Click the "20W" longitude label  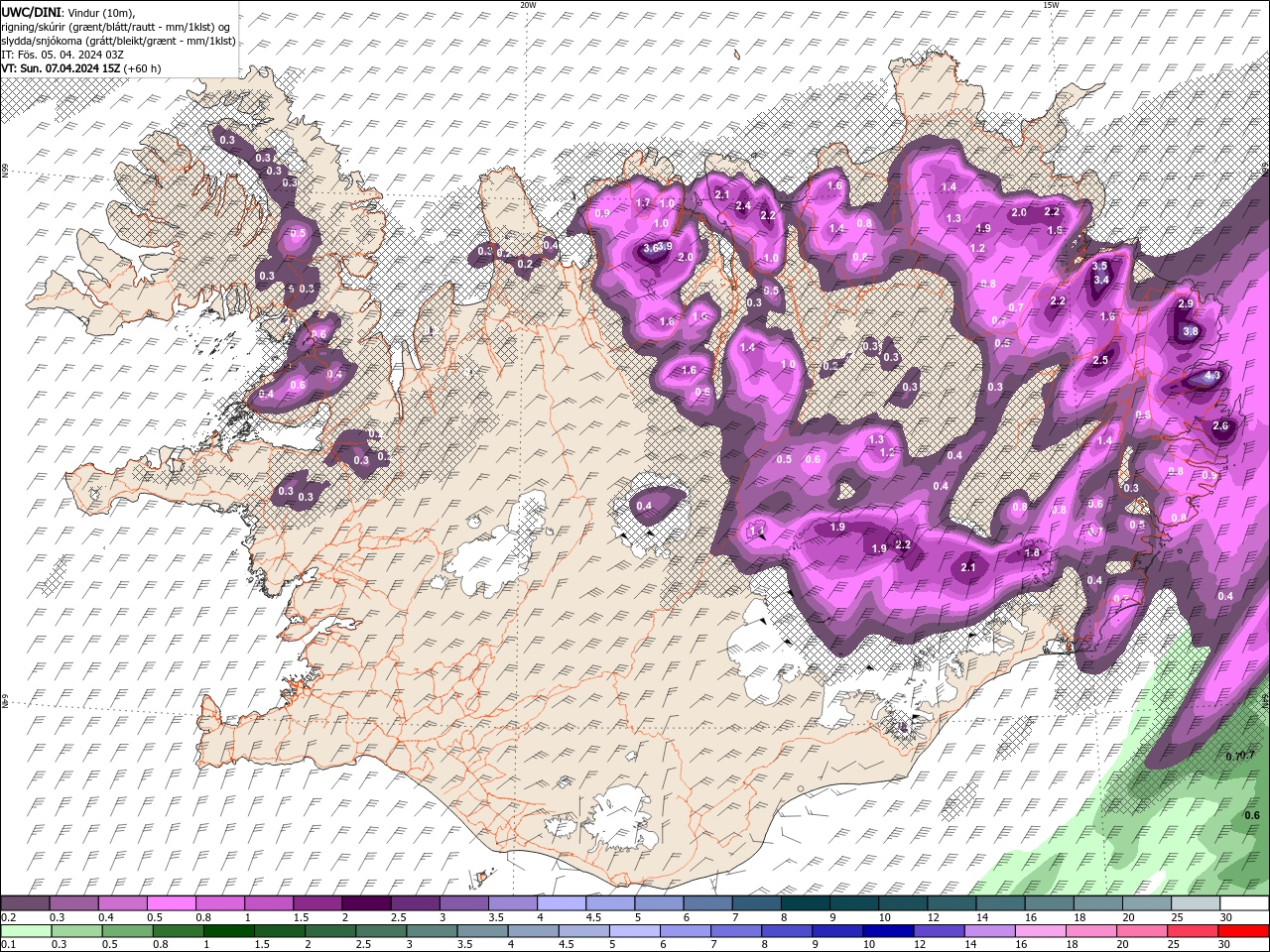[529, 4]
